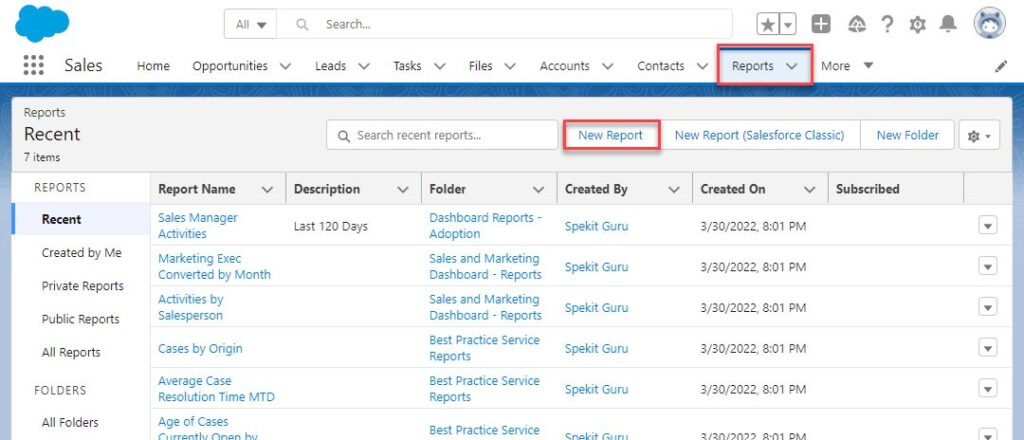Image resolution: width=1024 pixels, height=440 pixels.
Task: Open the Trailhead guidance icon
Action: pos(857,24)
